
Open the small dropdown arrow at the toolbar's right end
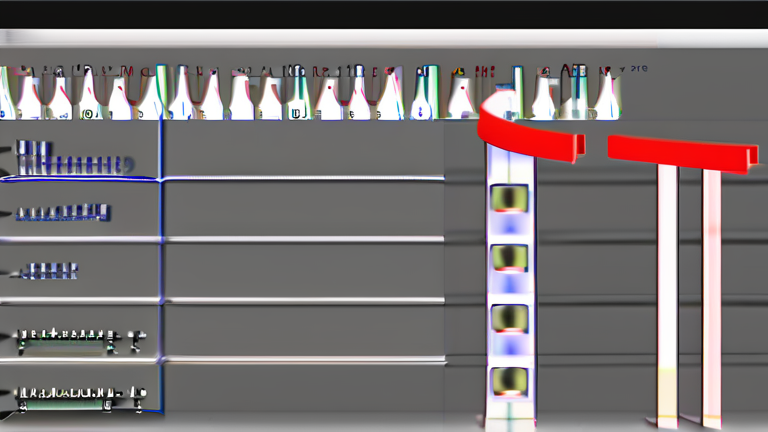(x=623, y=70)
